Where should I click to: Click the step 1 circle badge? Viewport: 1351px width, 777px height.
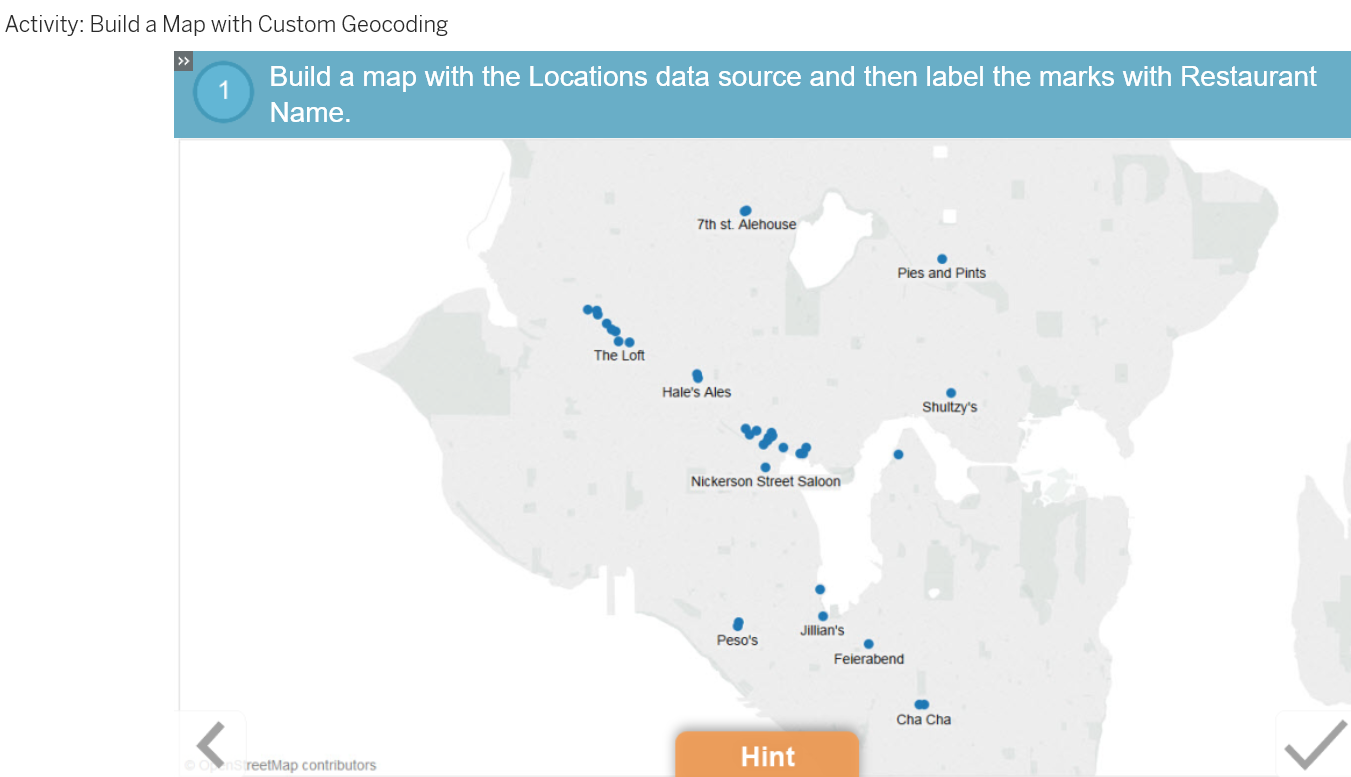coord(223,91)
